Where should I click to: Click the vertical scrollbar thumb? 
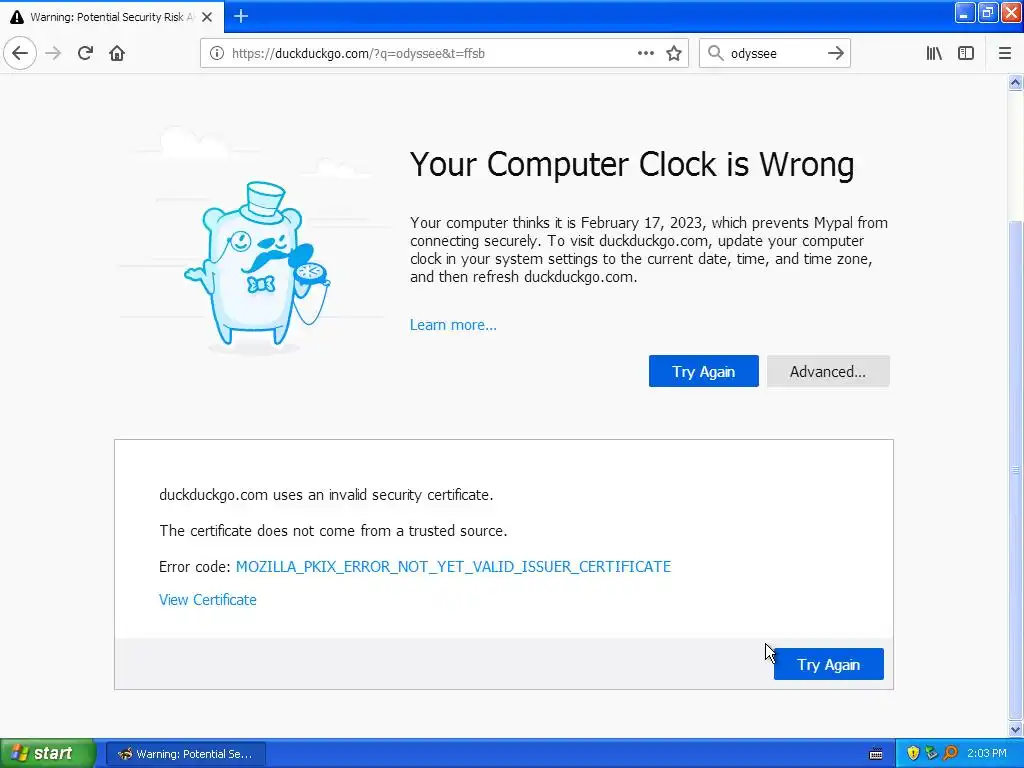(x=1015, y=469)
